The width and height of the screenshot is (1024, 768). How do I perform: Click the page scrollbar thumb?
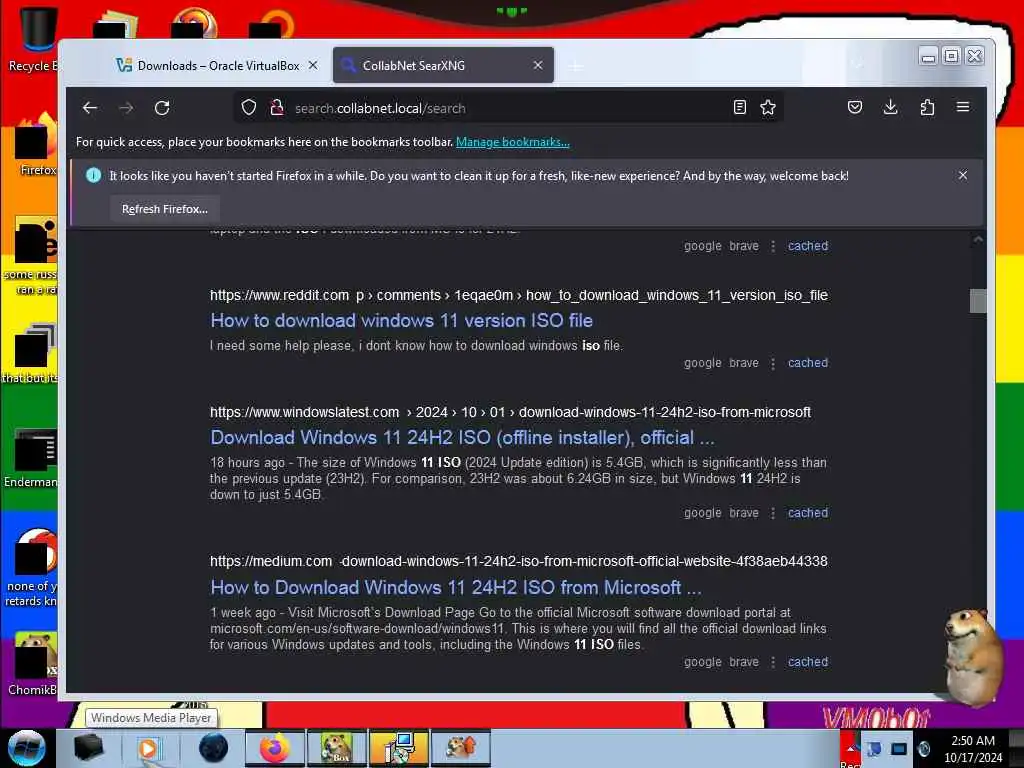tap(978, 301)
